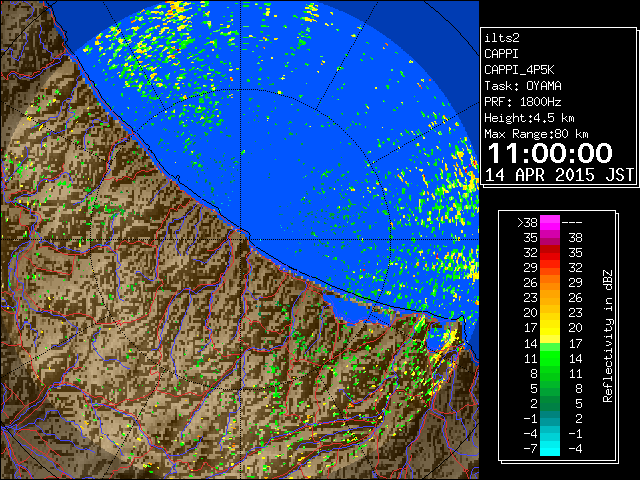Click the 'Reflectivity in dBZ' legend title
Screen dimensions: 640x480
(608, 336)
